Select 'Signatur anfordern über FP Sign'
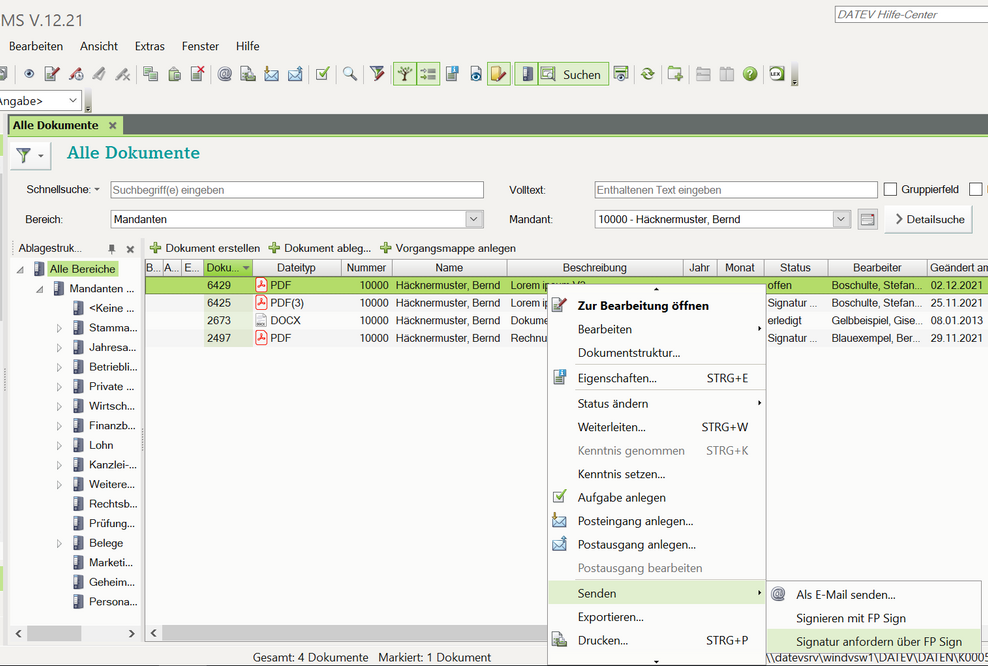The width and height of the screenshot is (988, 666). 878,642
